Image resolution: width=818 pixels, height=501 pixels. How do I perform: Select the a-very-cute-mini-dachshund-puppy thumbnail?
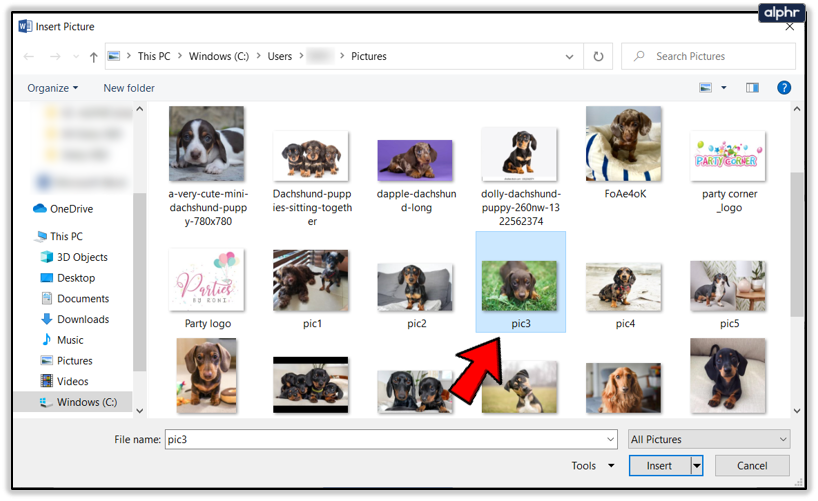tap(207, 144)
